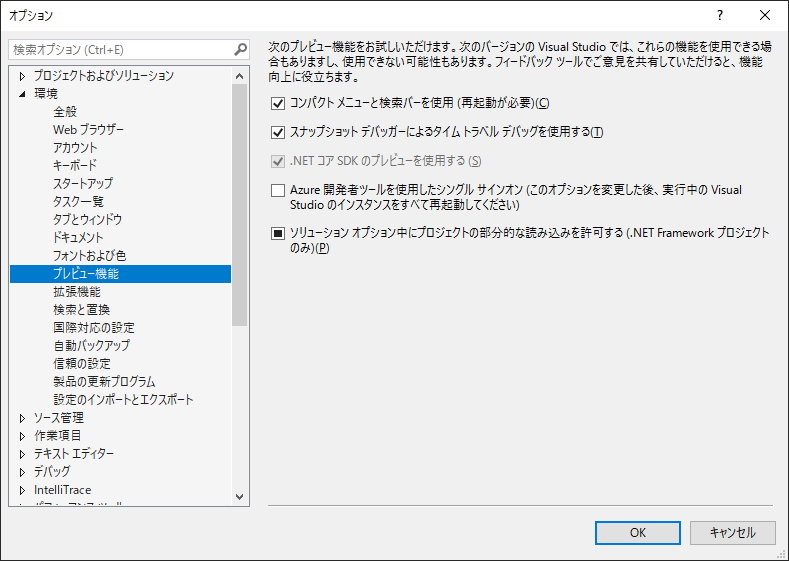Open 国際対応の設定 page
Screen dimensions: 789x561
tap(94, 328)
